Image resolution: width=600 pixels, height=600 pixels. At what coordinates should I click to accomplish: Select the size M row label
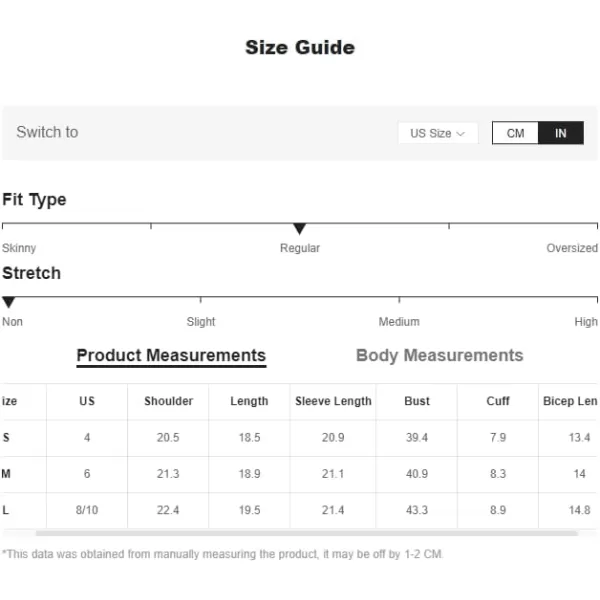[6, 474]
